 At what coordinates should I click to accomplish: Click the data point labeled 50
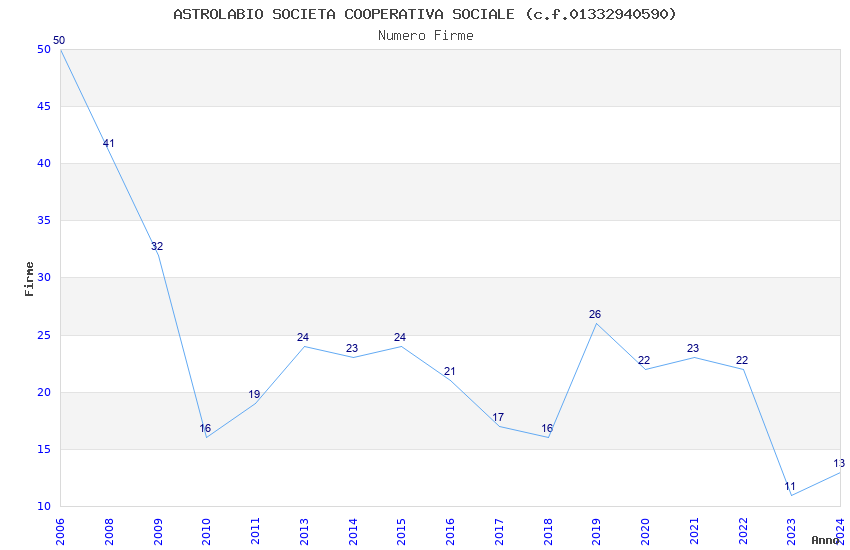click(59, 41)
